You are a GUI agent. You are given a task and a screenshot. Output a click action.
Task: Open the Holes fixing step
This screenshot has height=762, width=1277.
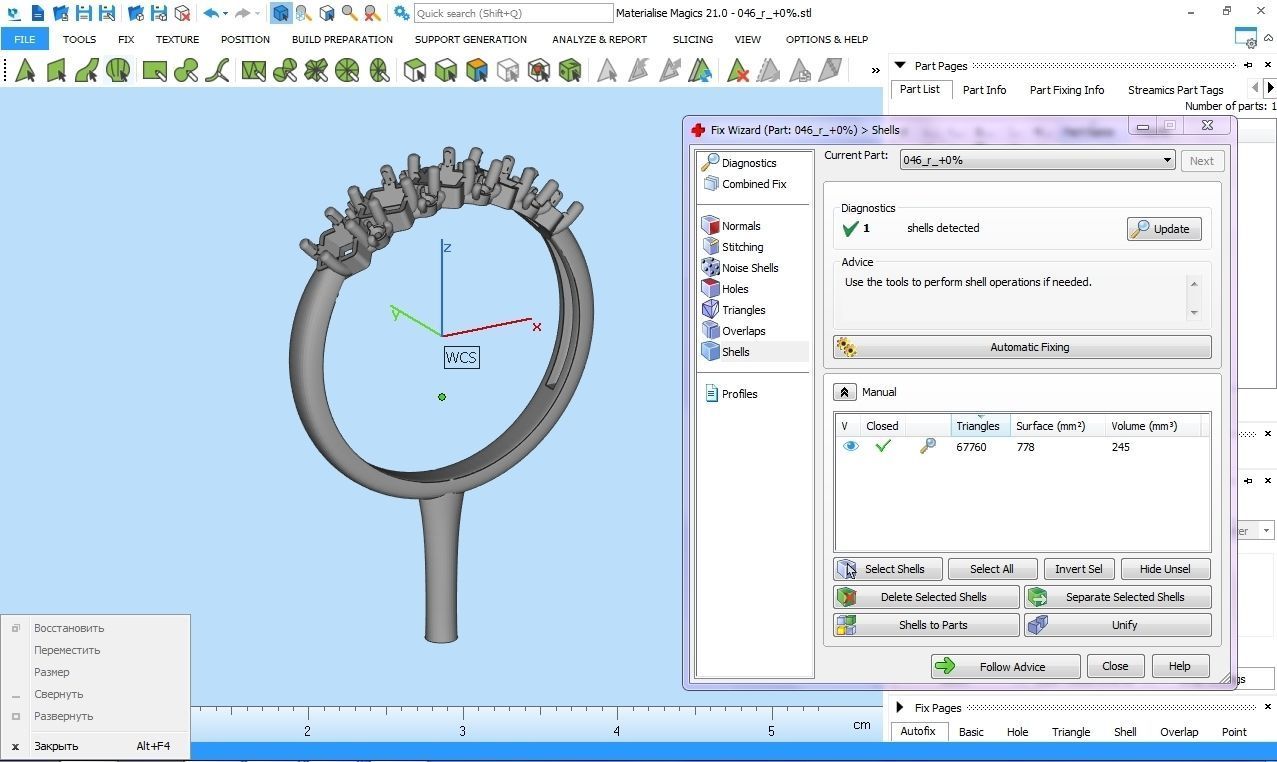[734, 289]
